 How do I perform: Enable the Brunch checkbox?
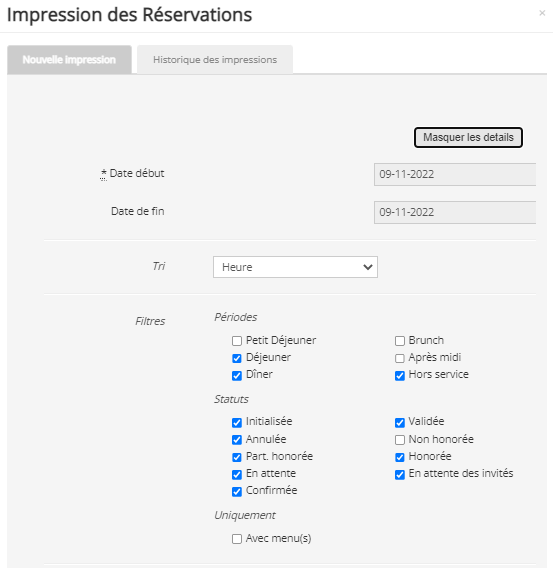coord(400,341)
